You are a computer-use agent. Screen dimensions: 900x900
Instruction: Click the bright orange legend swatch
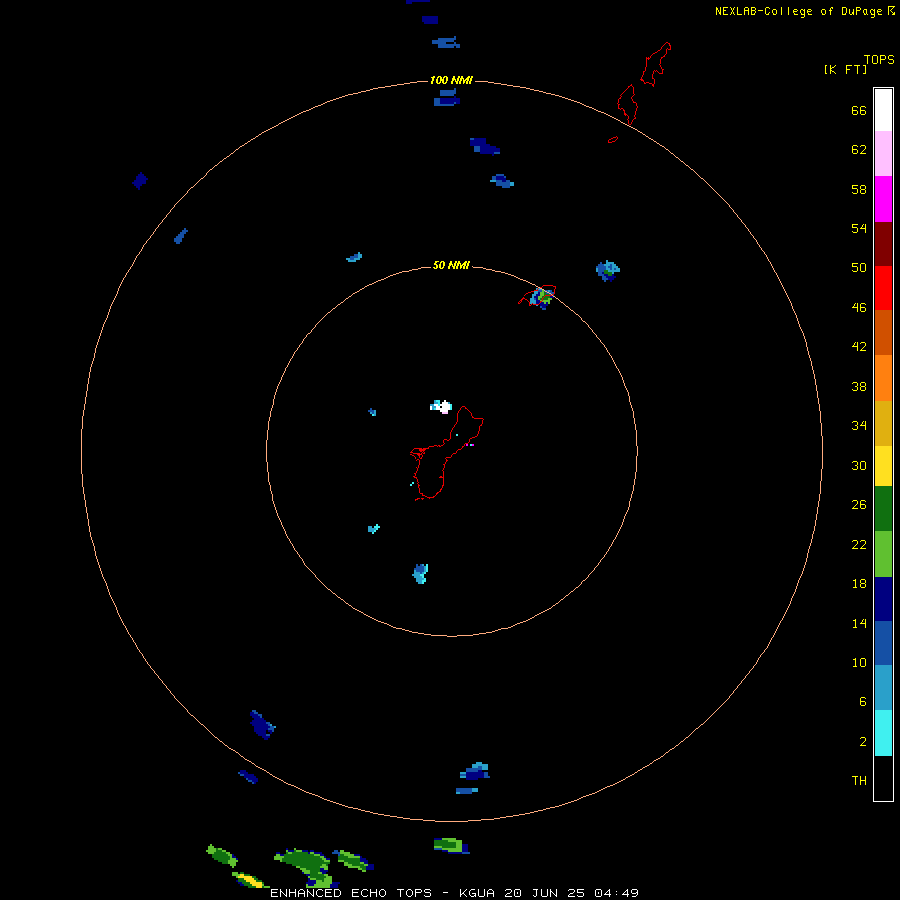pos(883,378)
